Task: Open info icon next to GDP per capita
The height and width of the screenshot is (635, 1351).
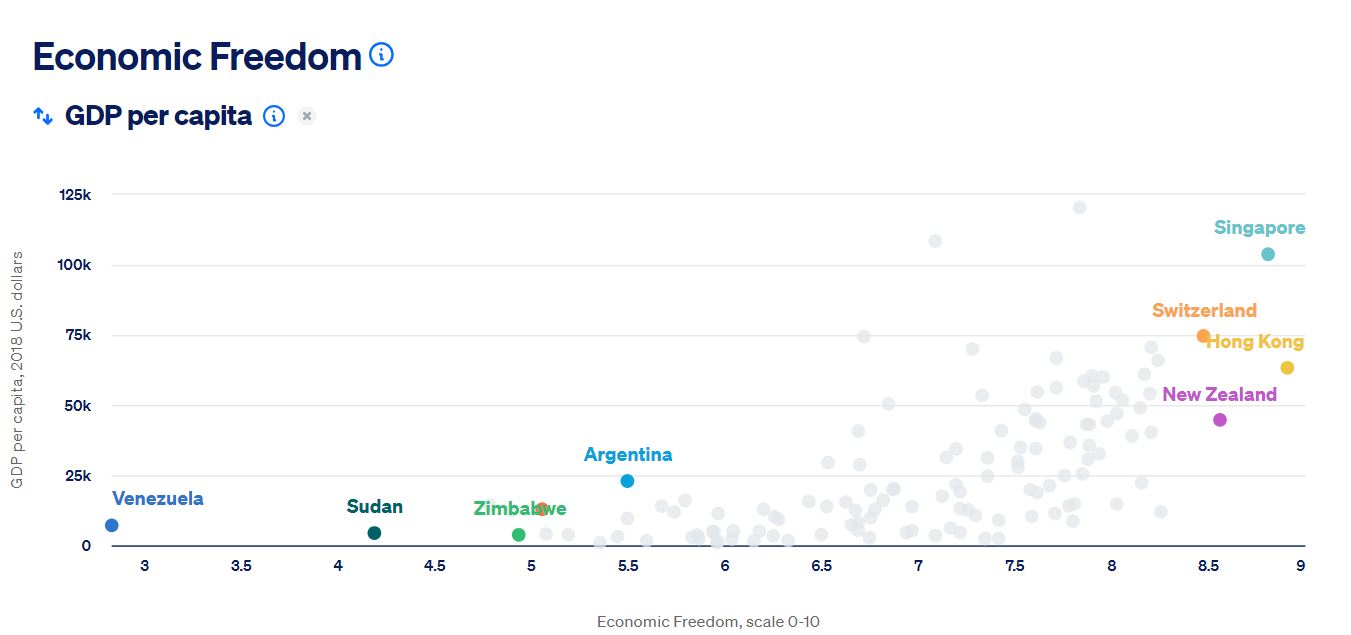Action: pos(274,116)
